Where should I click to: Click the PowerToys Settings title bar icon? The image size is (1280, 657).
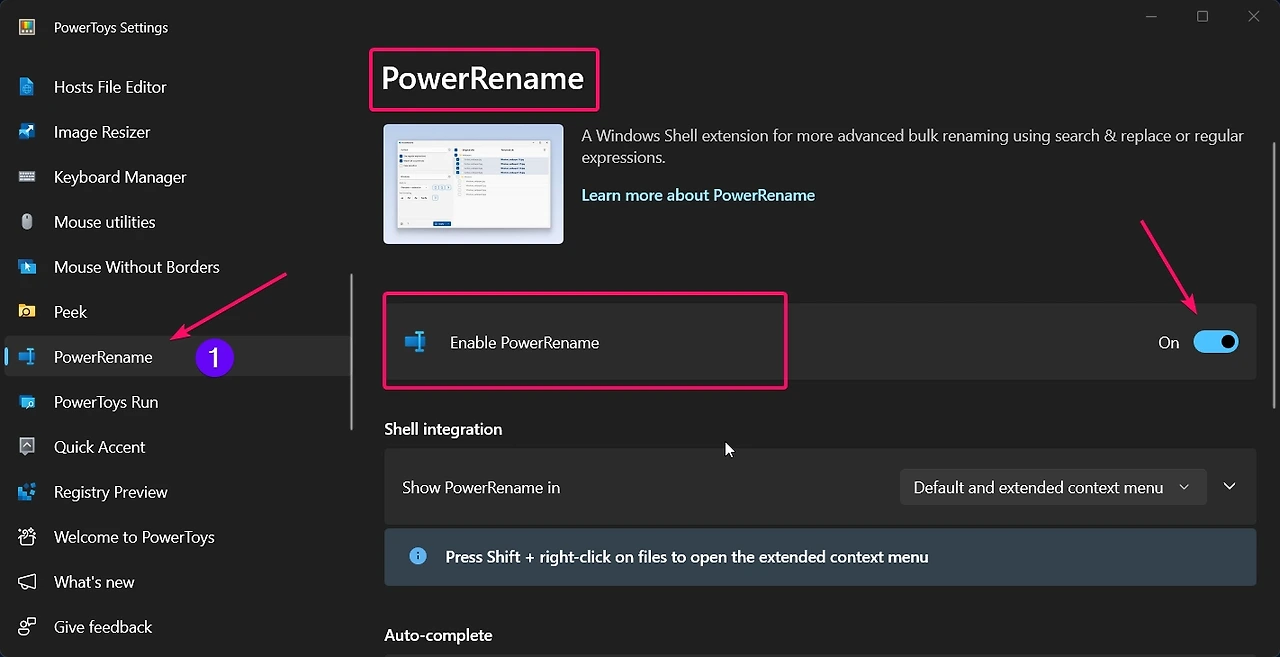27,27
